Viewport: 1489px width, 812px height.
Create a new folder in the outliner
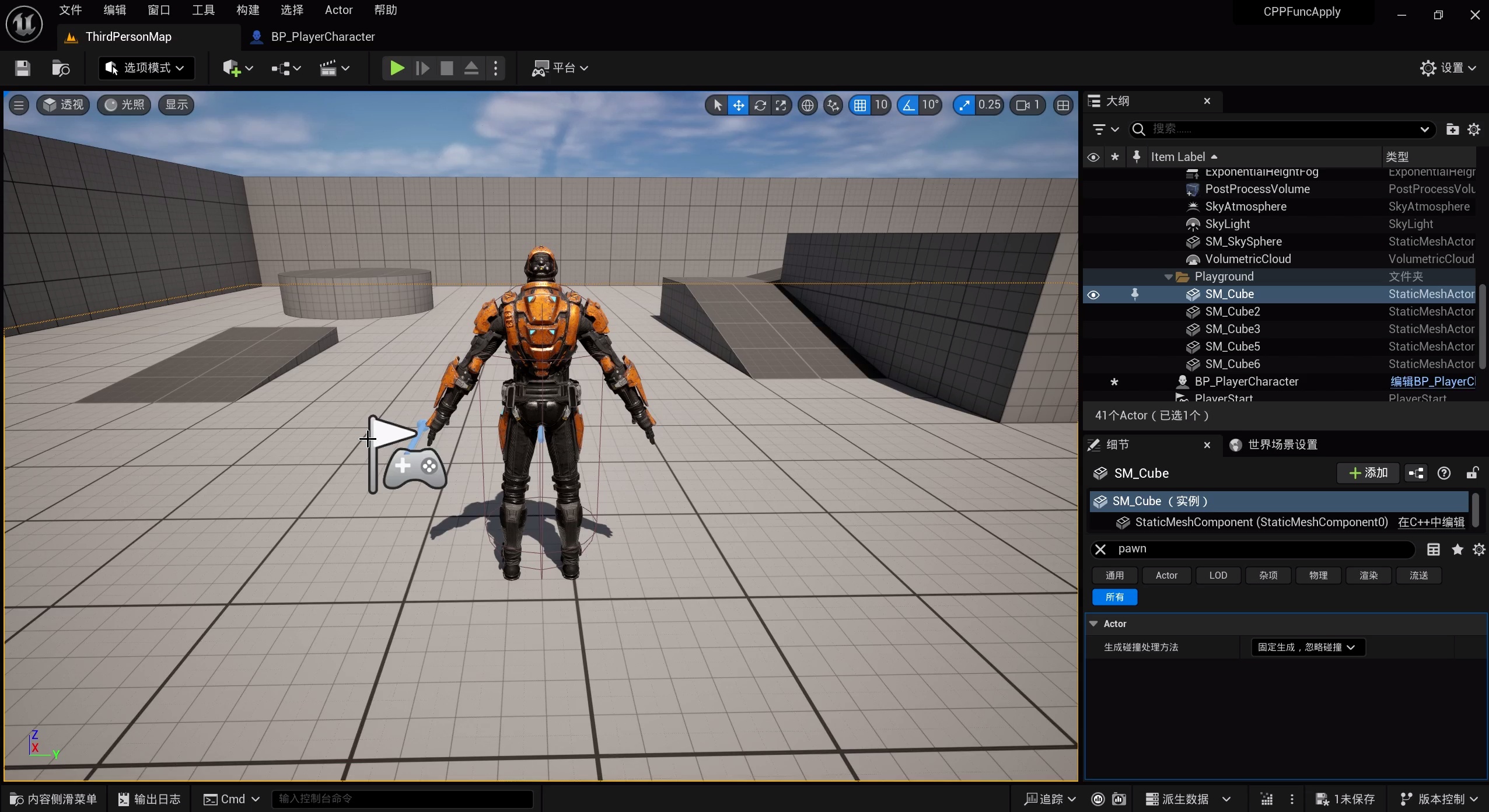pos(1452,129)
